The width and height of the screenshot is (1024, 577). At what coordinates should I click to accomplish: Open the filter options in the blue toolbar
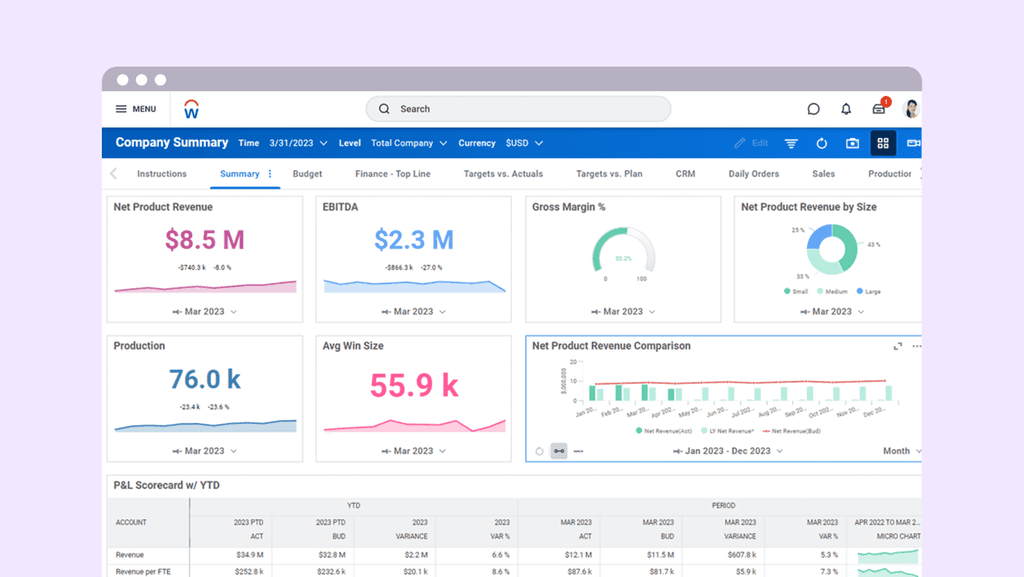(790, 143)
